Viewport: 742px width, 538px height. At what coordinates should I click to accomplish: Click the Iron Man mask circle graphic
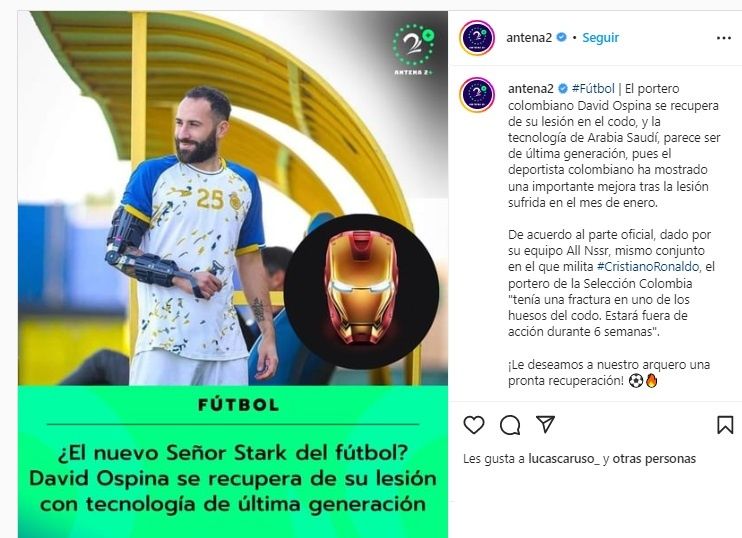[x=361, y=291]
